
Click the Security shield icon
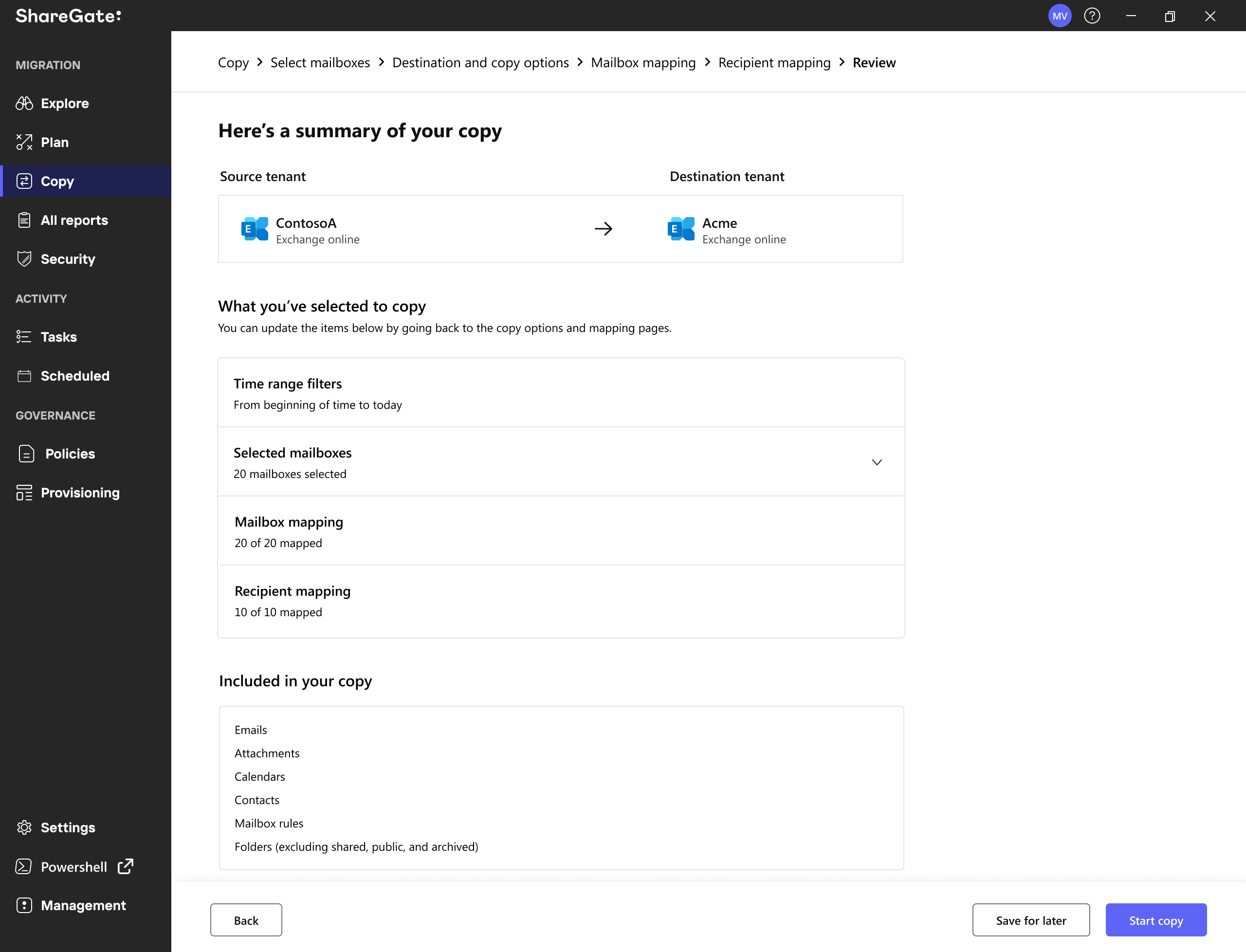pos(24,259)
